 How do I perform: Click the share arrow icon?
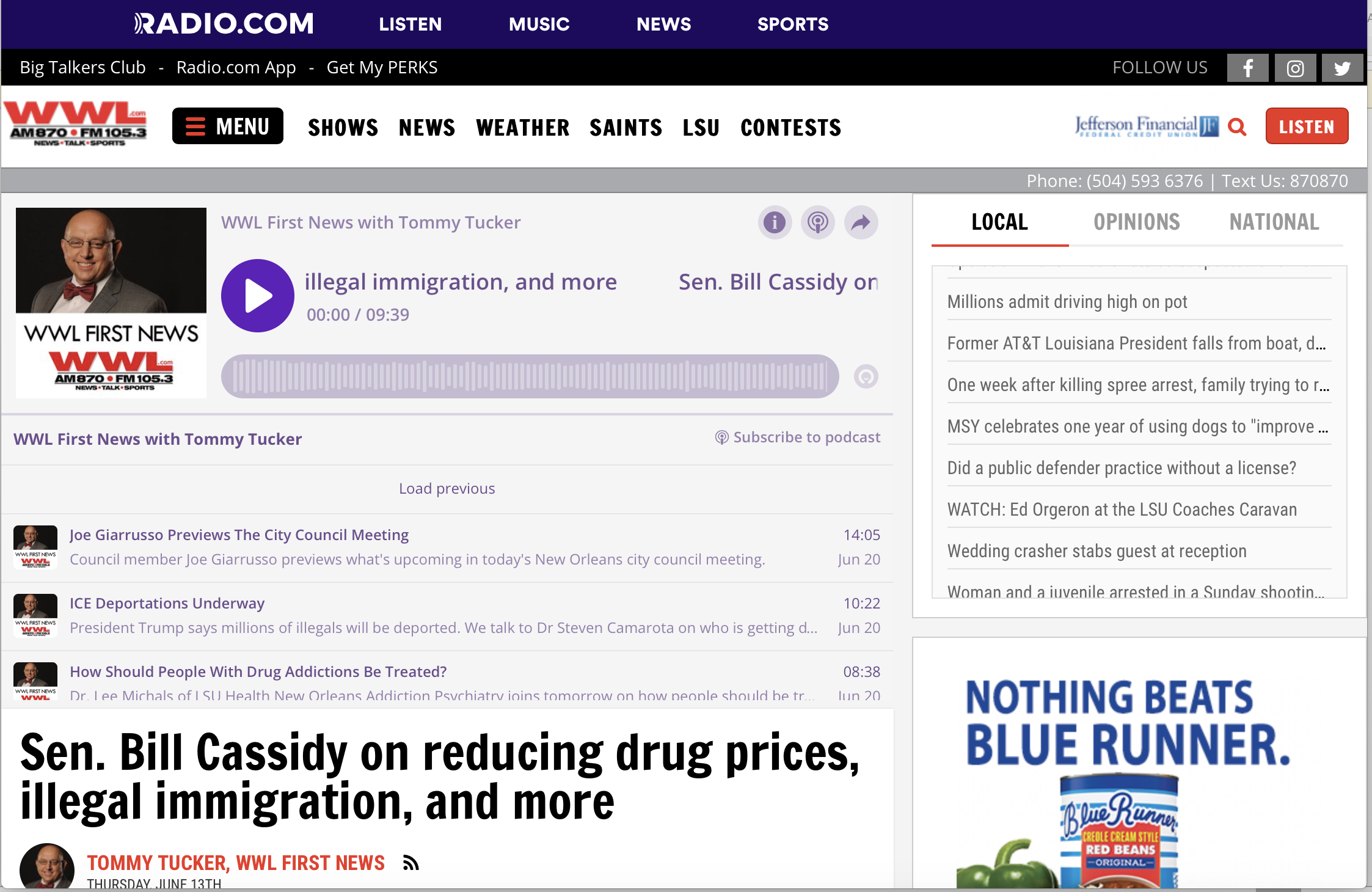pyautogui.click(x=861, y=222)
